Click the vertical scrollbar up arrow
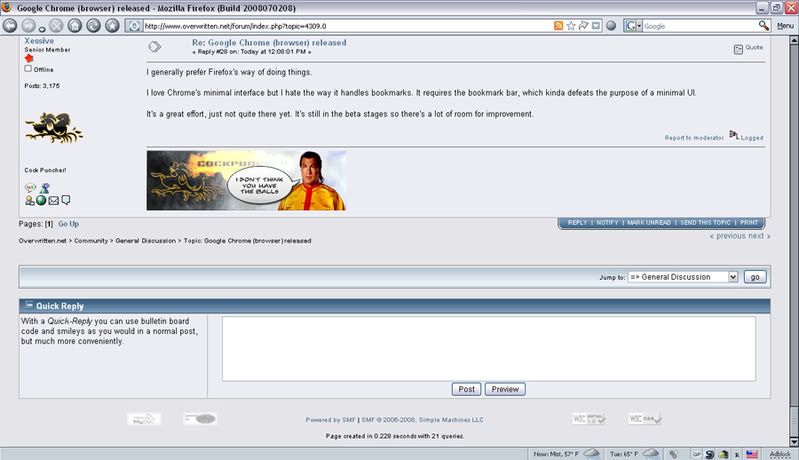 tap(794, 40)
